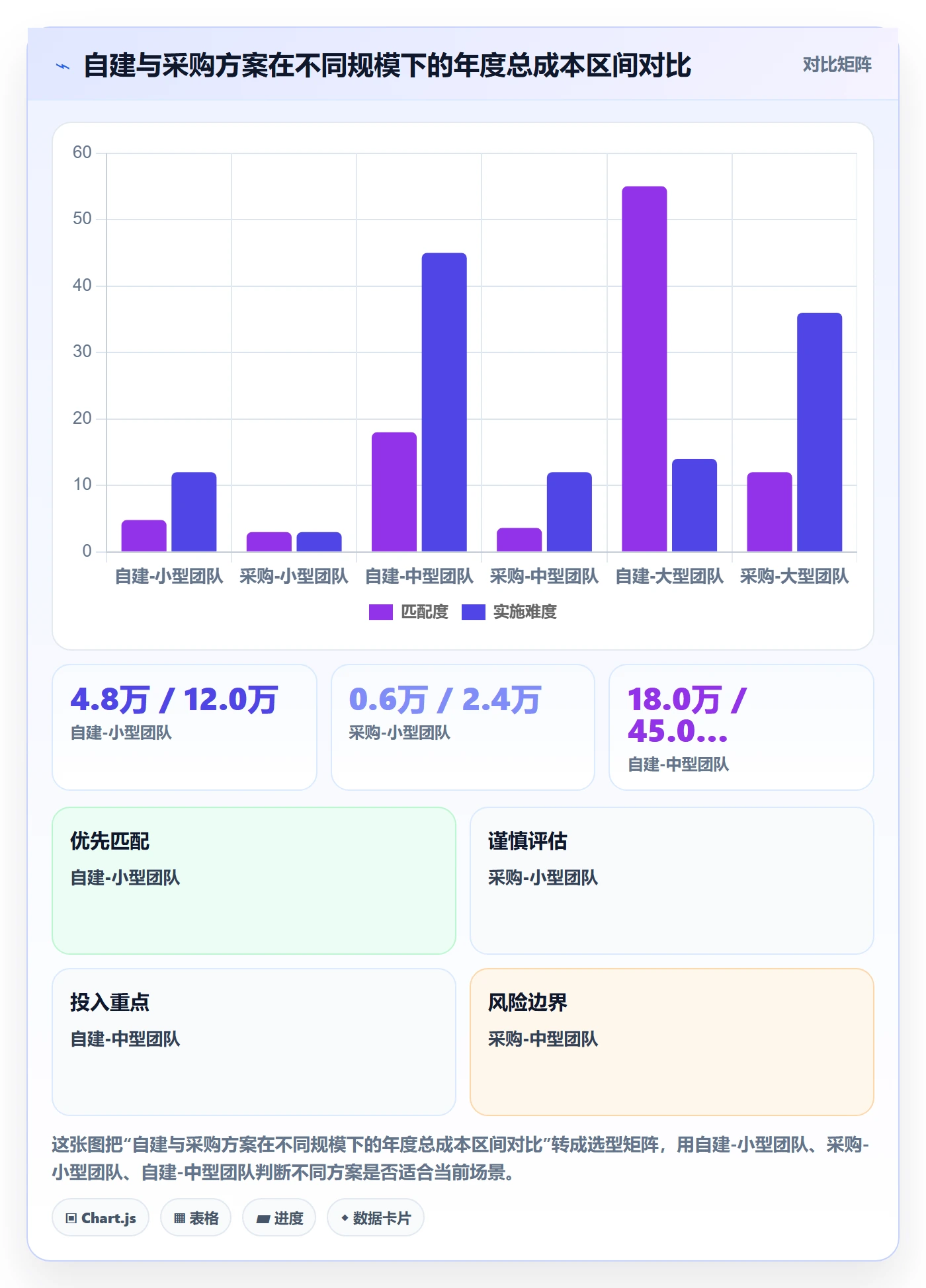This screenshot has height=1288, width=926.
Task: Click the 对比矩阵 badge in the header
Action: coord(837,65)
